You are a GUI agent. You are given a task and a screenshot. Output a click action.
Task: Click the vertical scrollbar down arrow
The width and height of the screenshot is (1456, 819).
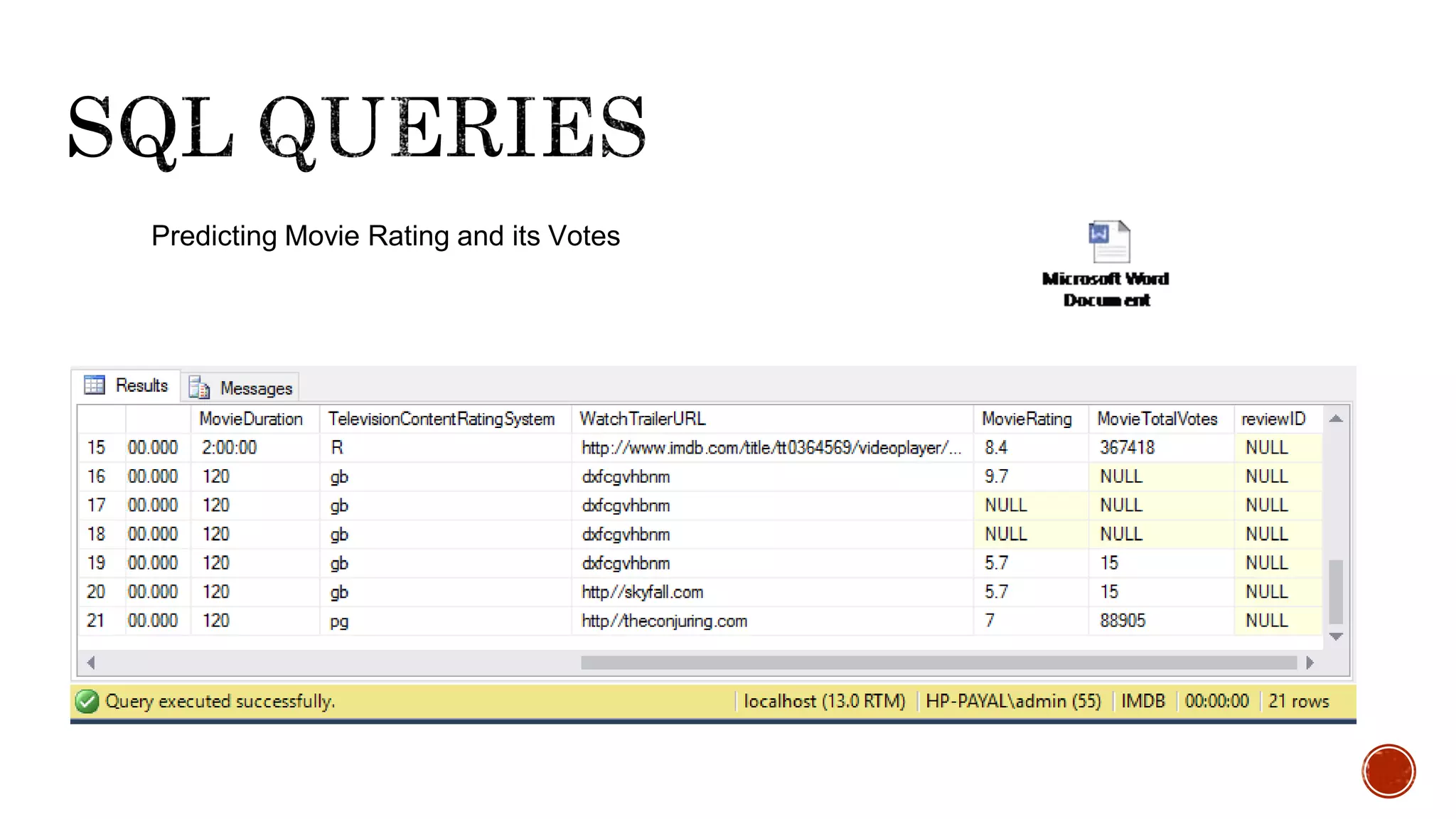1336,637
